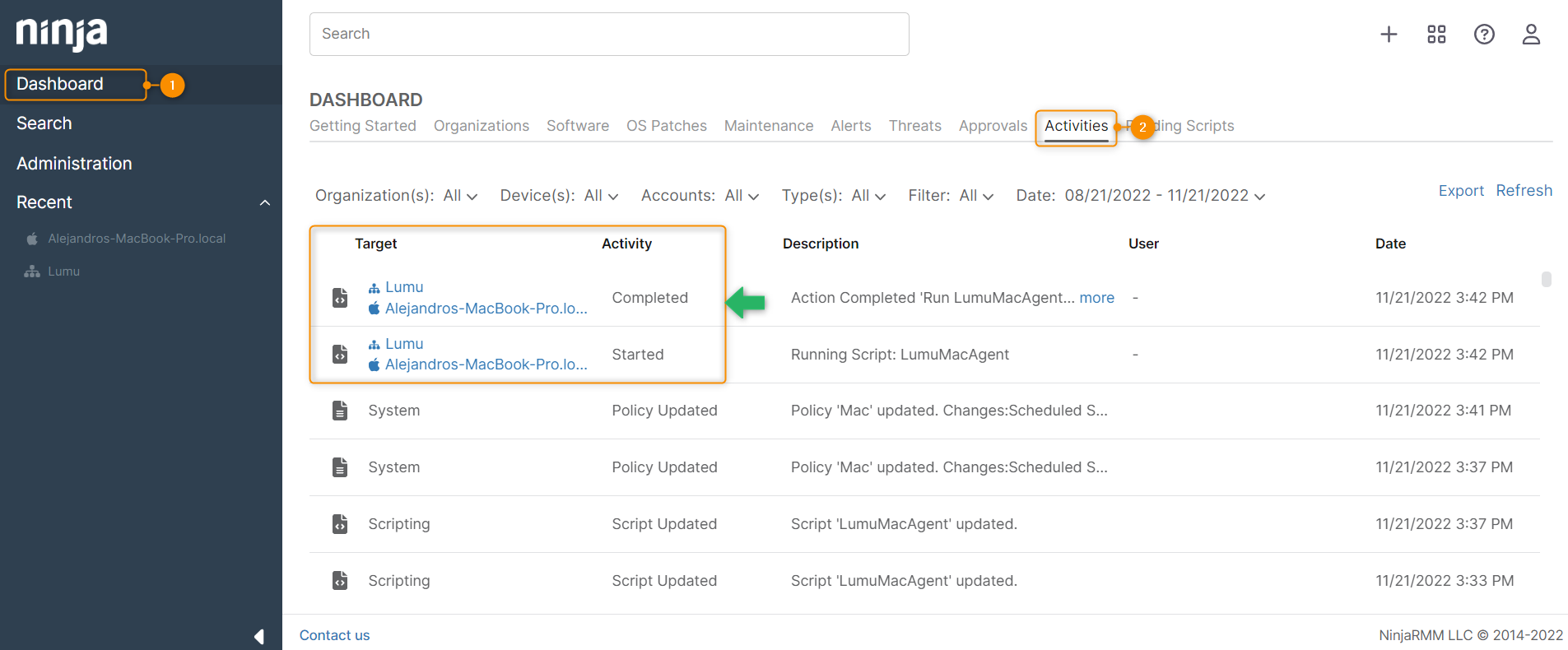Screen dimensions: 1568x650
Task: Click the Export link
Action: click(1460, 191)
